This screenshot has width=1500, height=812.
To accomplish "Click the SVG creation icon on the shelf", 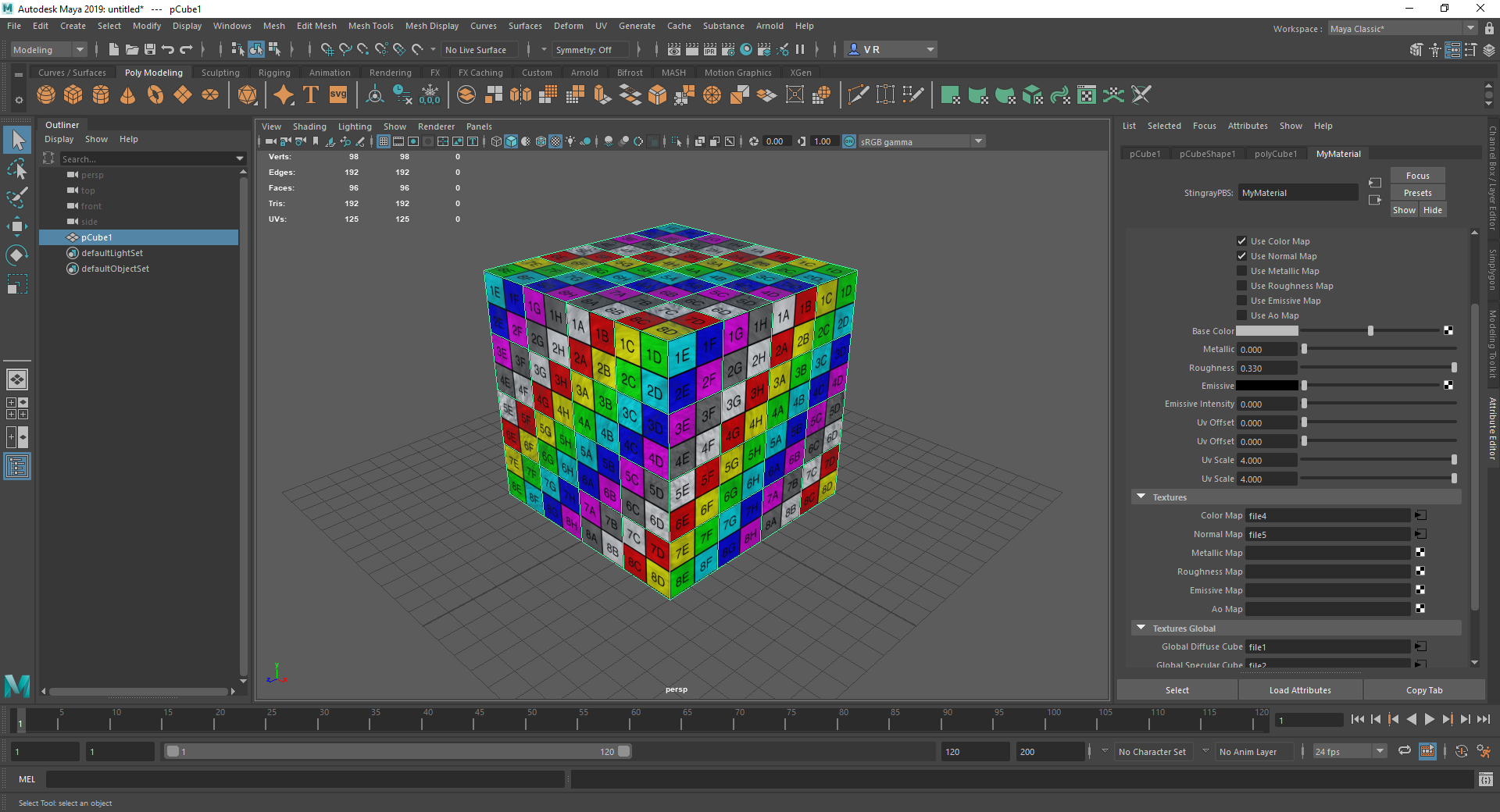I will pos(337,94).
